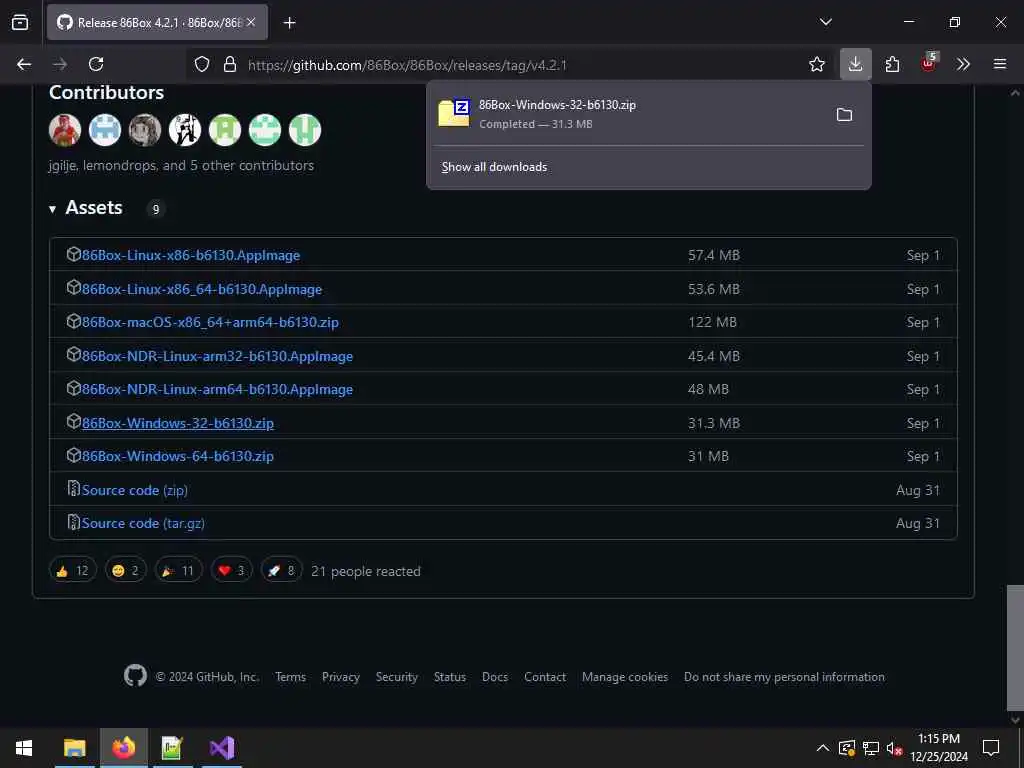Select the Release 86Box 4.2.1 tab
This screenshot has width=1024, height=768.
(157, 22)
